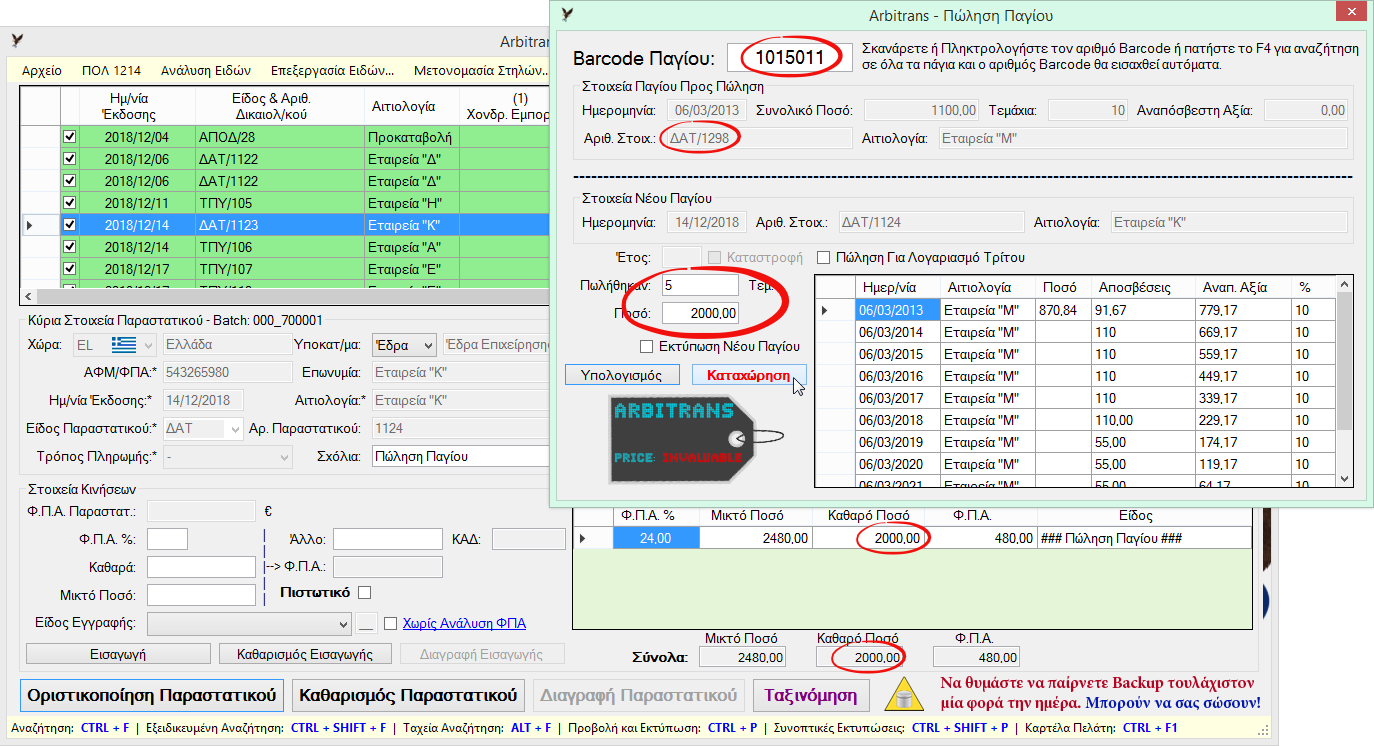Click the Μικτό Ποσό input field
This screenshot has width=1374, height=746.
coord(201,595)
